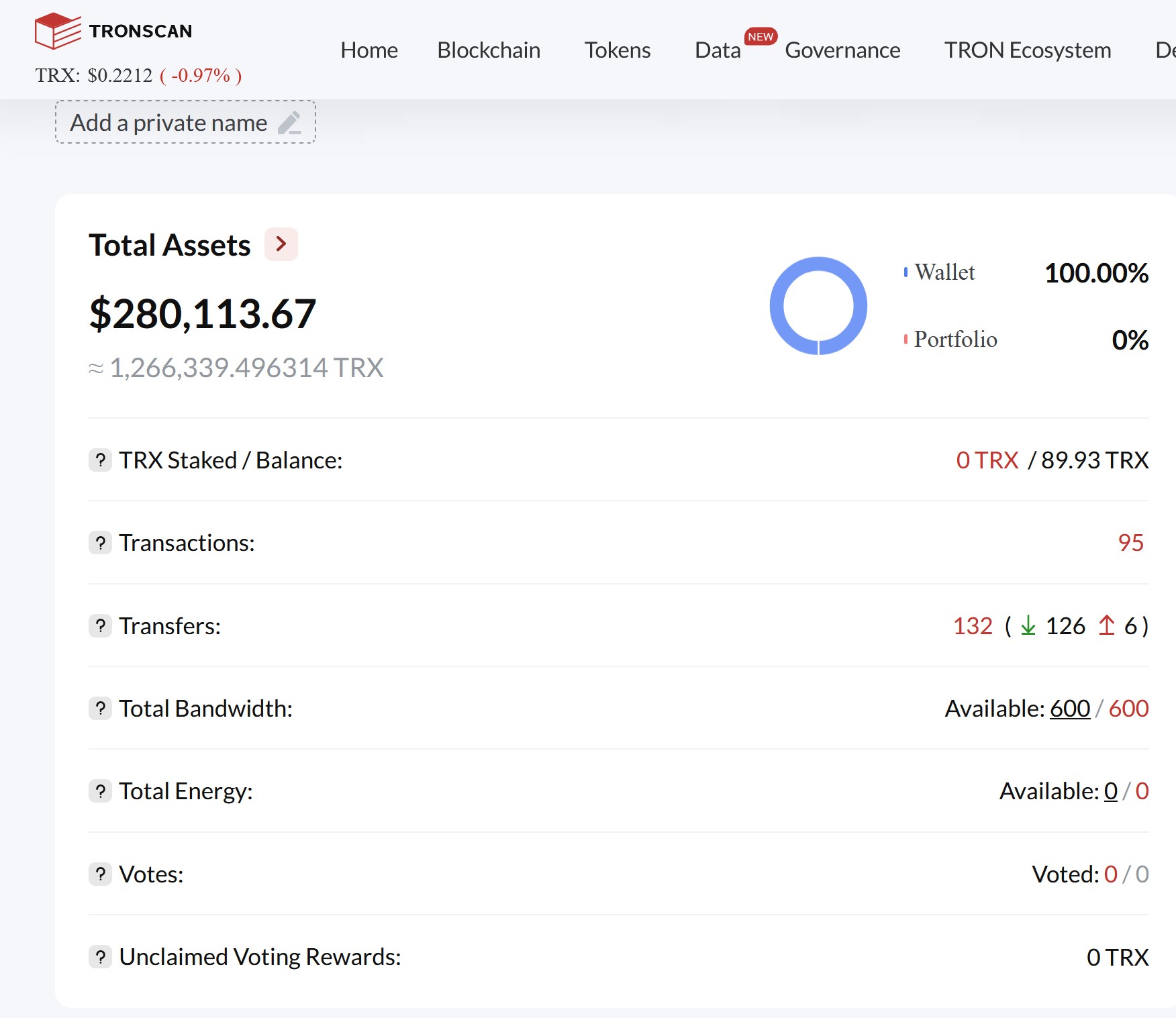Open the Tokens menu
This screenshot has height=1018, width=1176.
(618, 50)
